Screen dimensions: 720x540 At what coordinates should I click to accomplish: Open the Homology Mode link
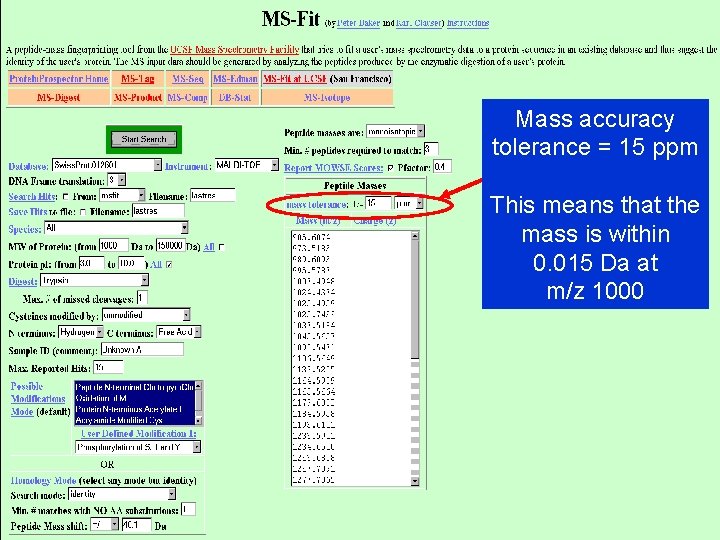click(43, 481)
